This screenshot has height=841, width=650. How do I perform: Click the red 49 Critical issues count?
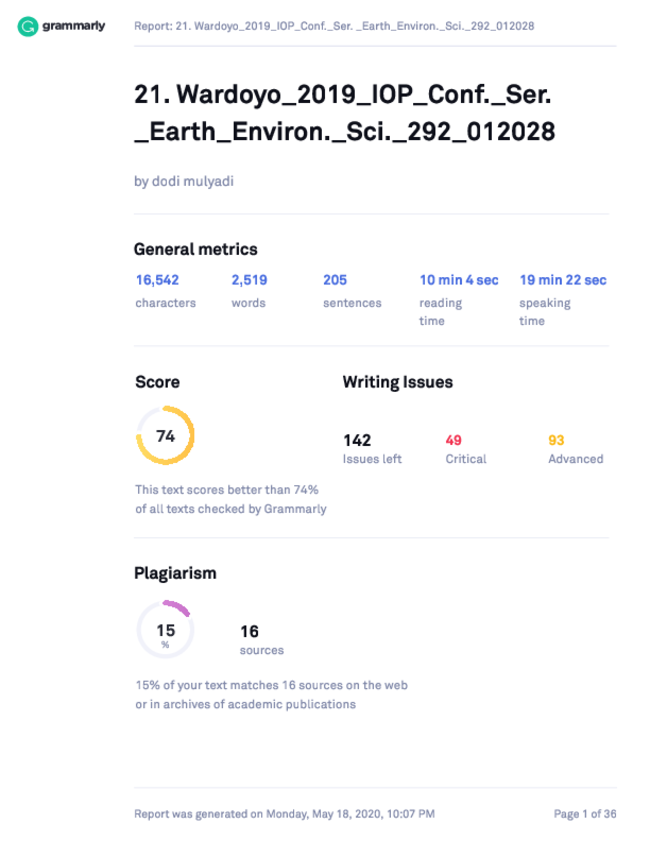click(x=466, y=449)
